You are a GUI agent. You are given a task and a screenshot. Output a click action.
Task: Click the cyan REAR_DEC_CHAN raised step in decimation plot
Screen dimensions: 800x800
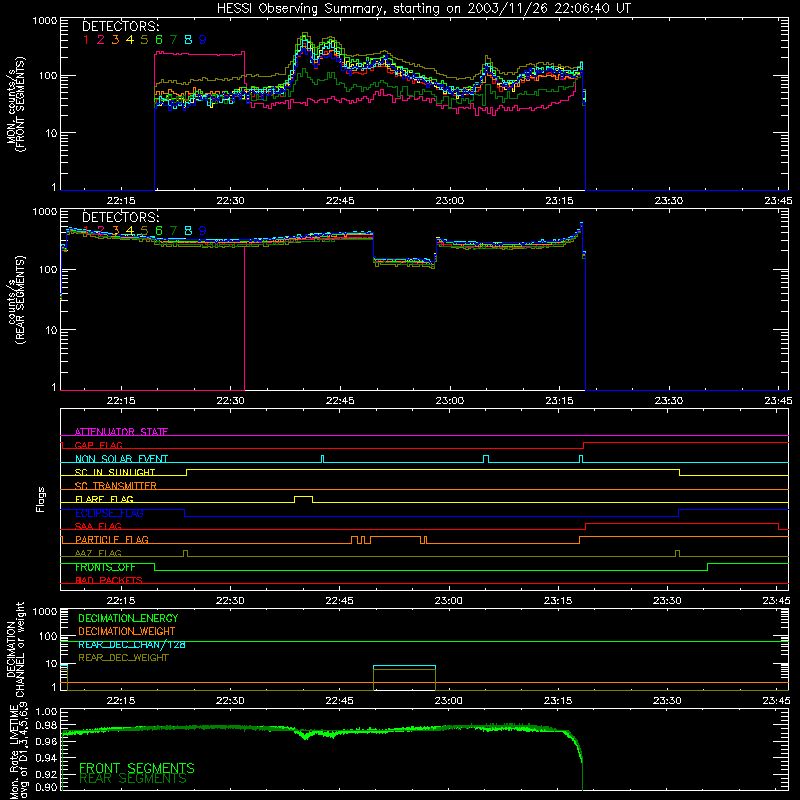pos(404,666)
